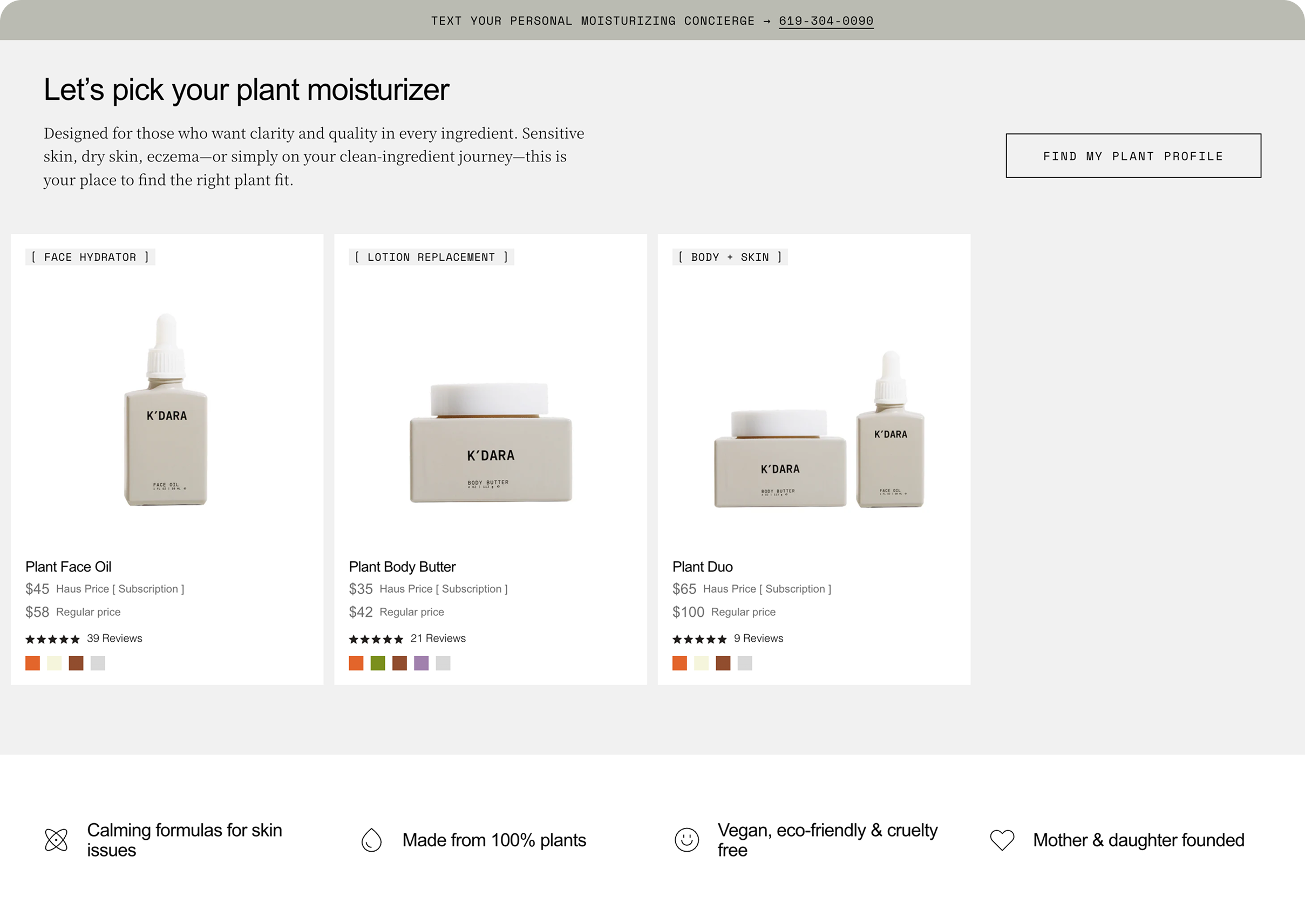The image size is (1305, 924).
Task: Click Plant Face Oil star rating
Action: tap(52, 639)
